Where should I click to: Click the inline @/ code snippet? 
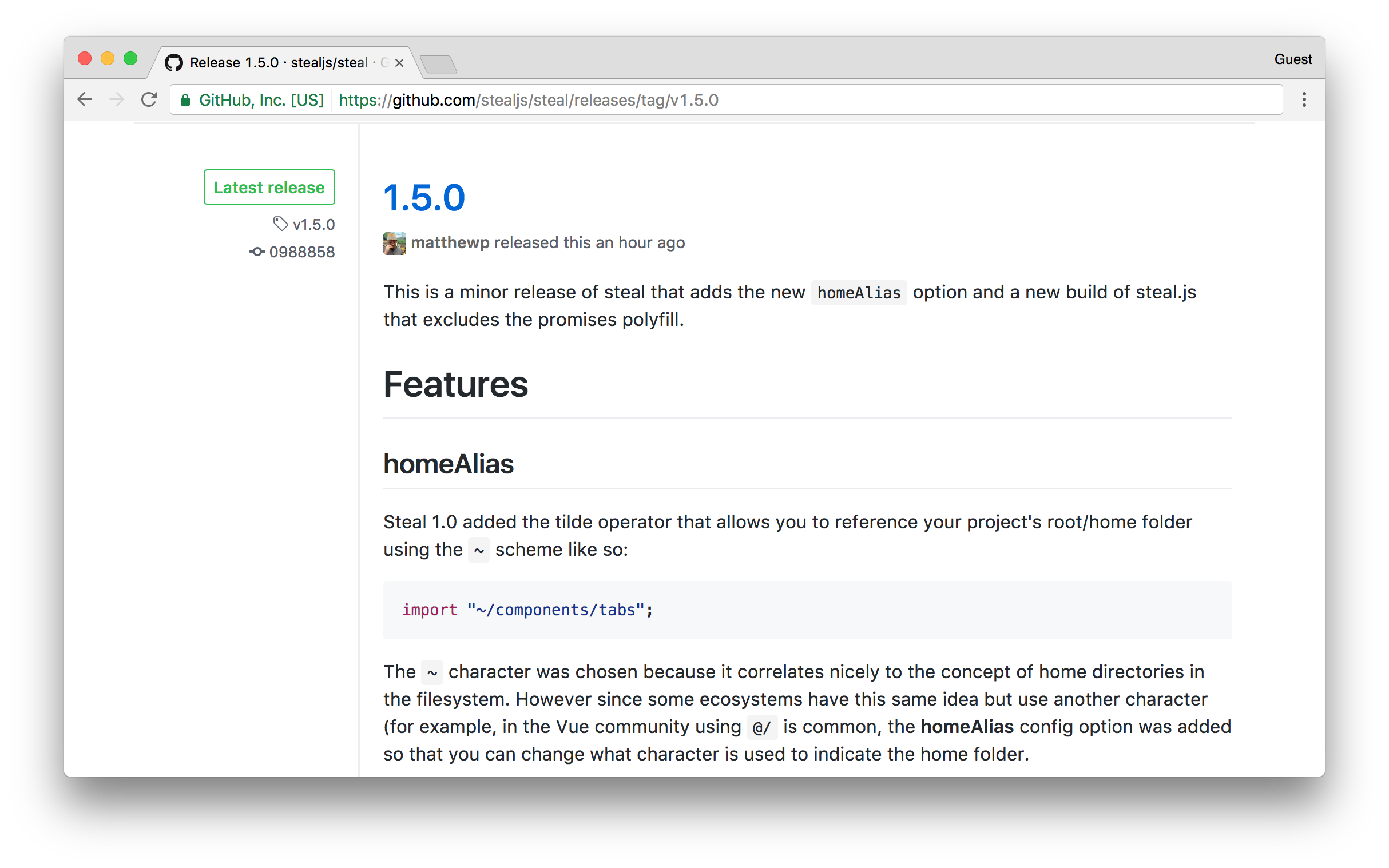click(761, 727)
